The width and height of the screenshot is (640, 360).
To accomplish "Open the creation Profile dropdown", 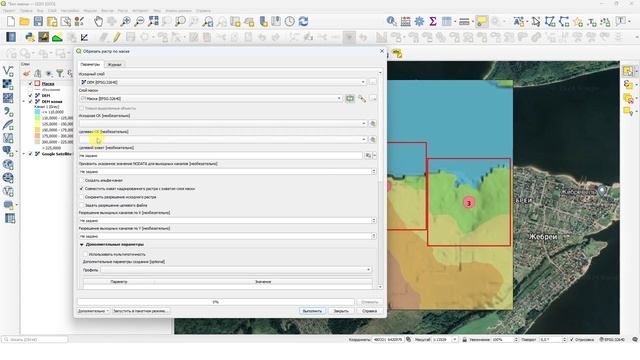I will point(236,270).
